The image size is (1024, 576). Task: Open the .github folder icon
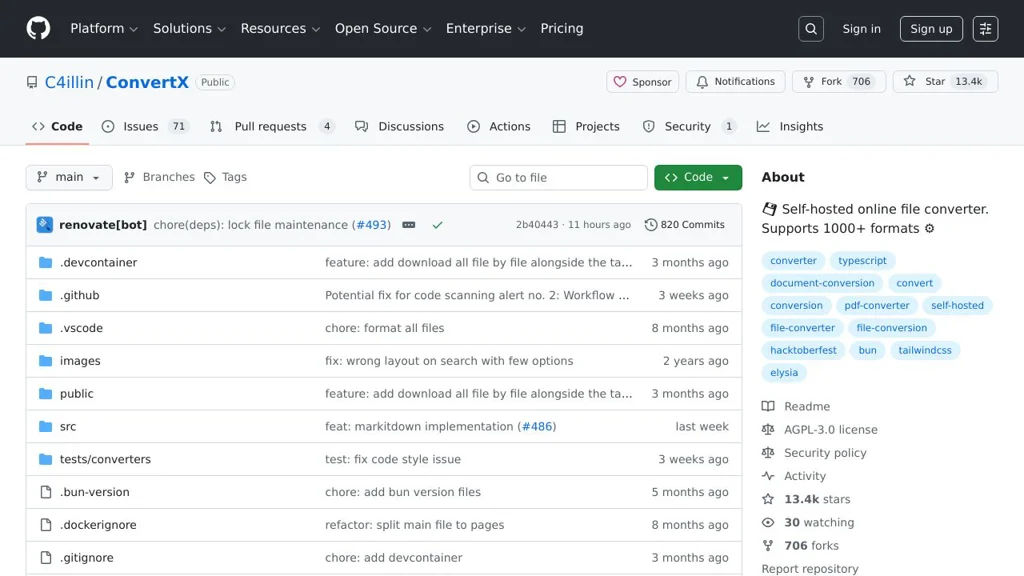pos(44,294)
